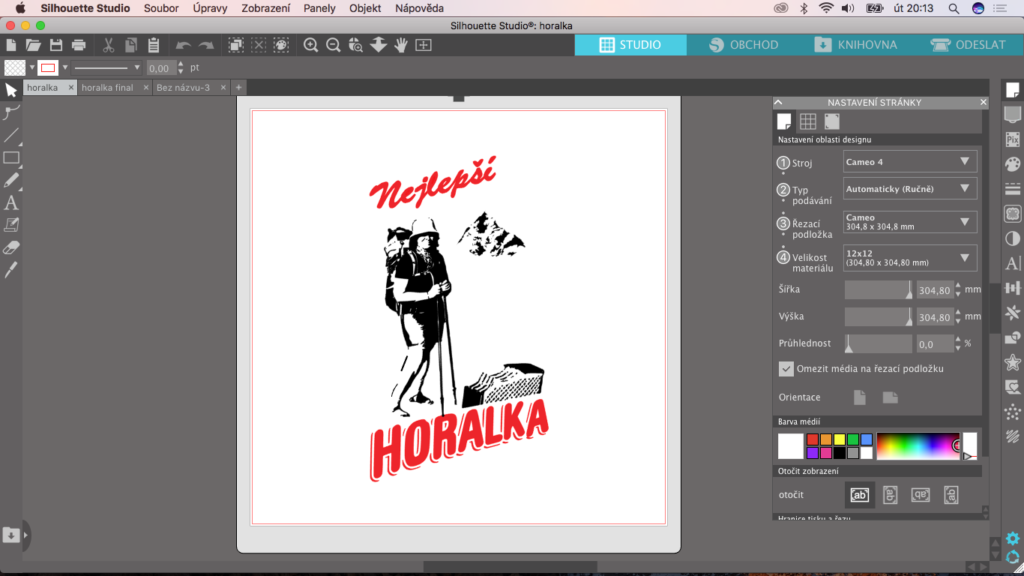Click the Šířka width value field

coord(935,290)
